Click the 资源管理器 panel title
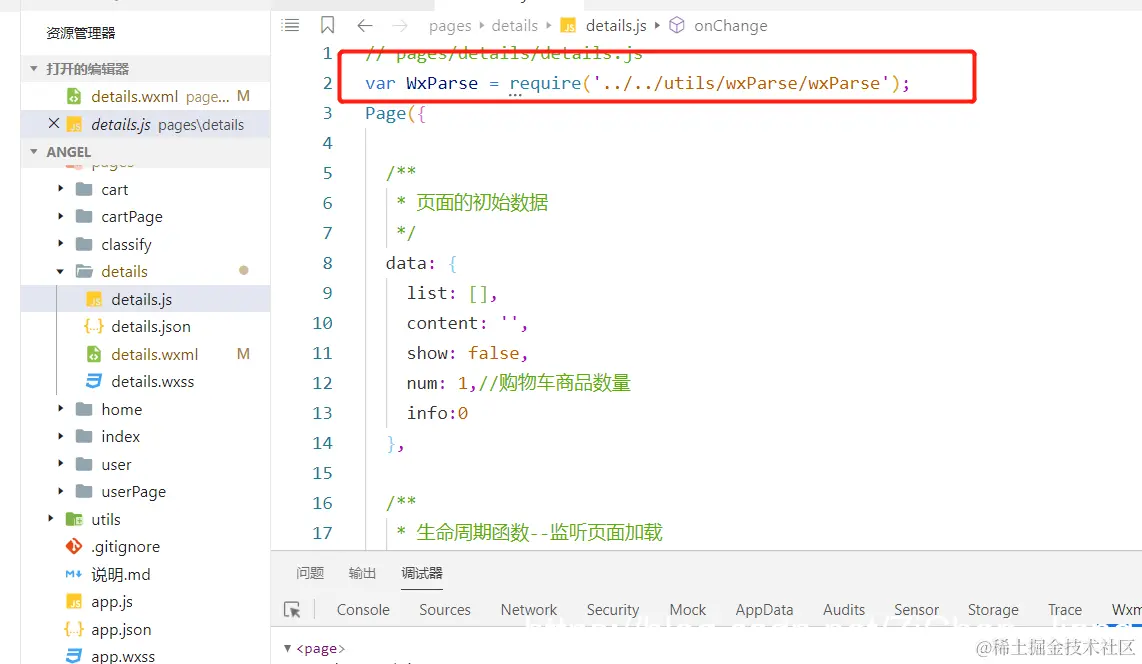Screen dimensions: 1142x664 click(80, 33)
